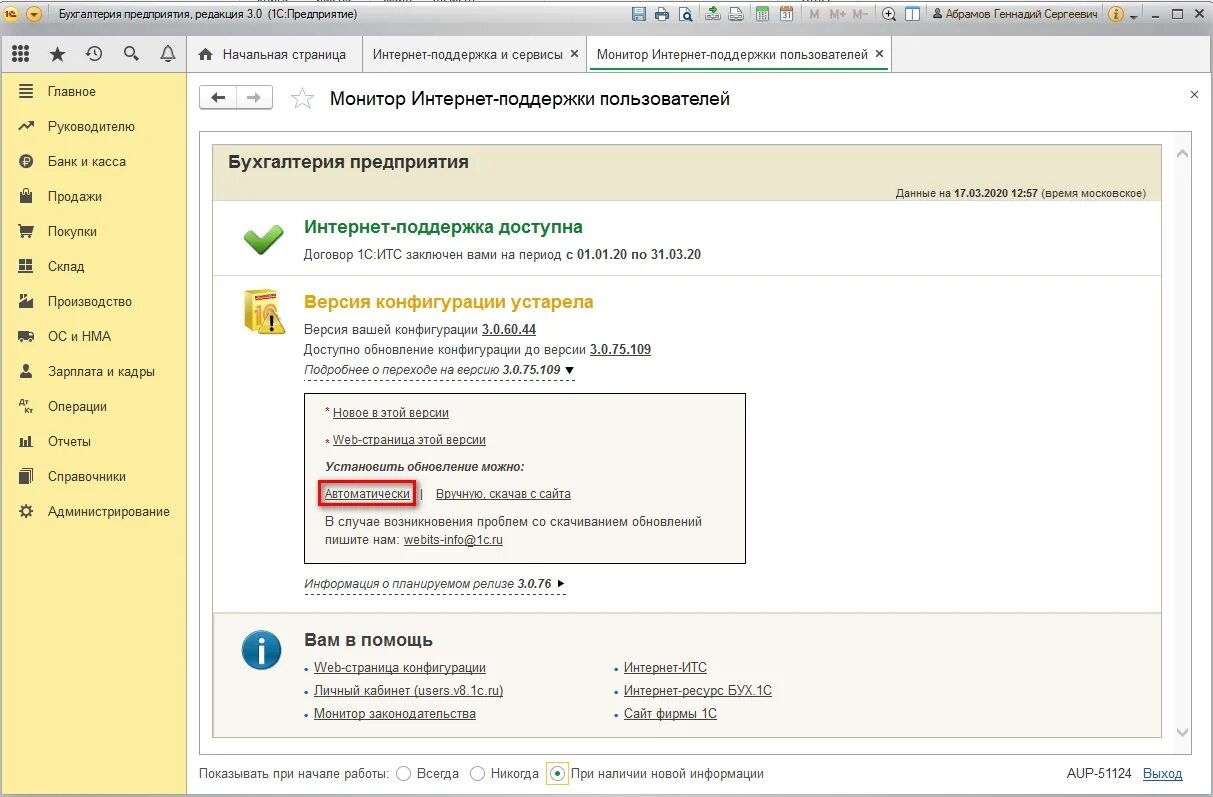1213x797 pixels.
Task: Click the M- memory subtract button
Action: 860,14
